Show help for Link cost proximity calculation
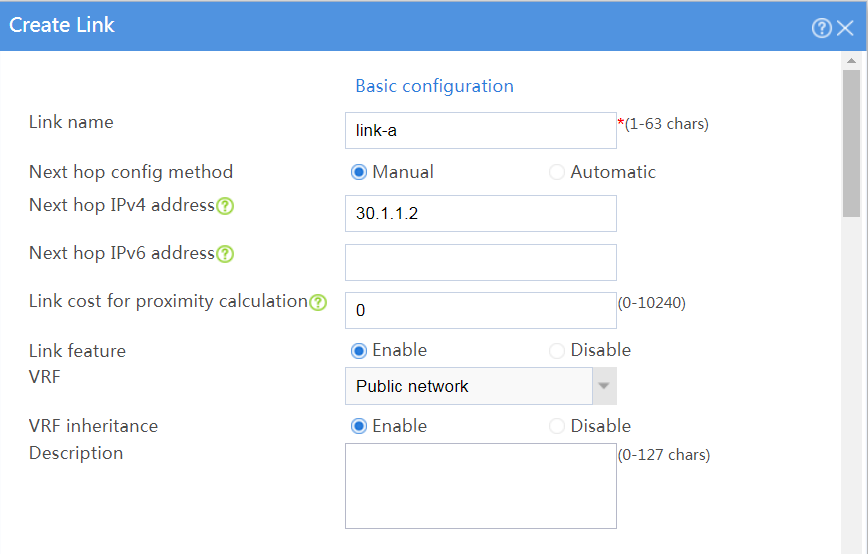The image size is (868, 554). [318, 302]
